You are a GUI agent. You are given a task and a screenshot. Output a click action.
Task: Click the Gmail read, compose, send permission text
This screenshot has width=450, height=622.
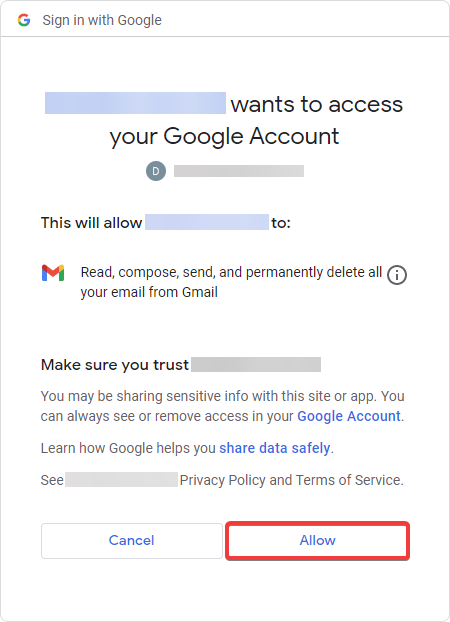pos(231,282)
